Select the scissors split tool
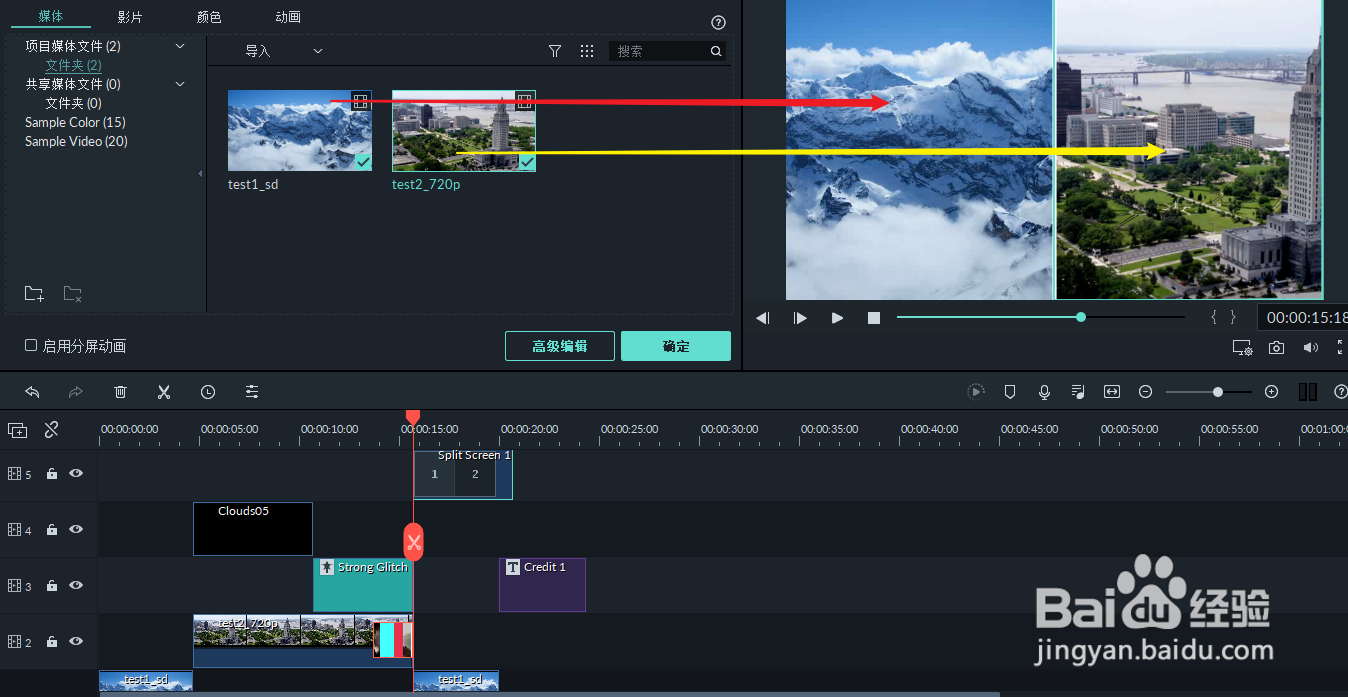 [163, 391]
